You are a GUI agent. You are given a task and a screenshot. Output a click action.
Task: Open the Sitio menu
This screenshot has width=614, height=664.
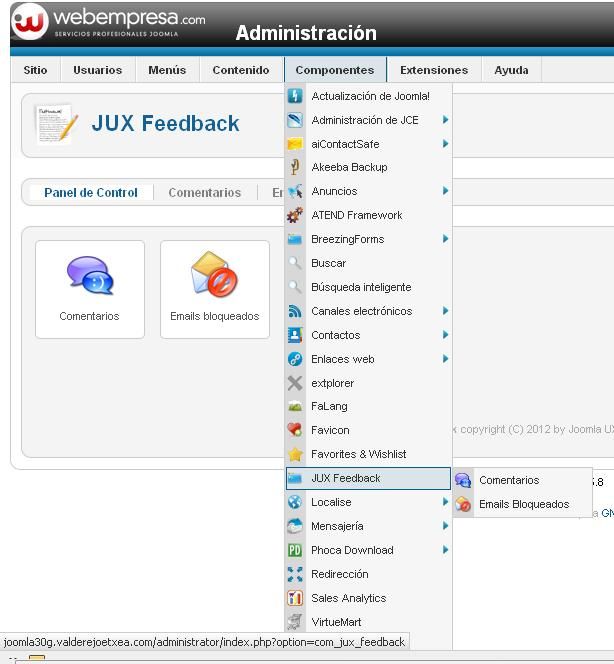point(36,70)
